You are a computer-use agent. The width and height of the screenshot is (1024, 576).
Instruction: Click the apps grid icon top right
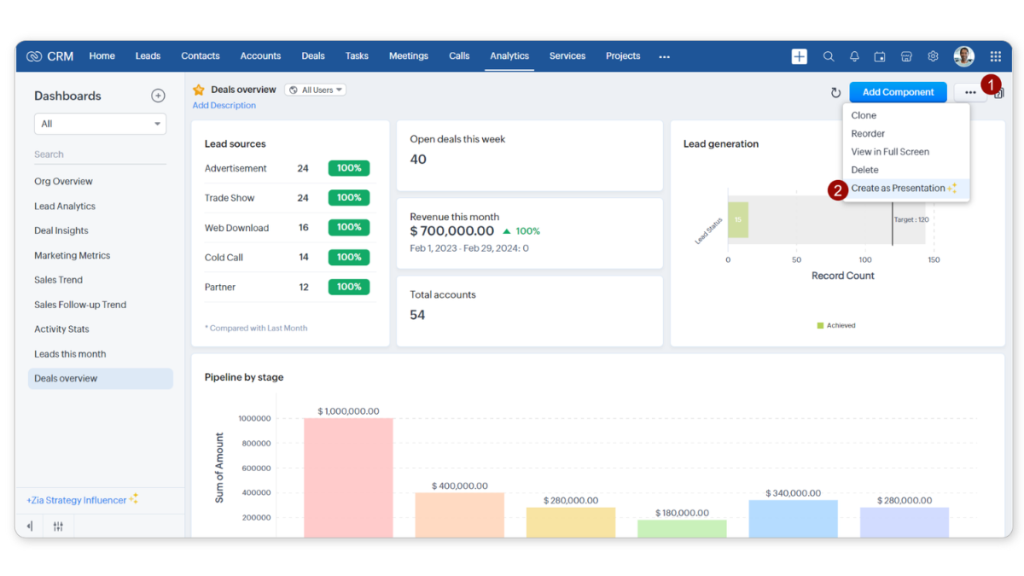pos(995,56)
